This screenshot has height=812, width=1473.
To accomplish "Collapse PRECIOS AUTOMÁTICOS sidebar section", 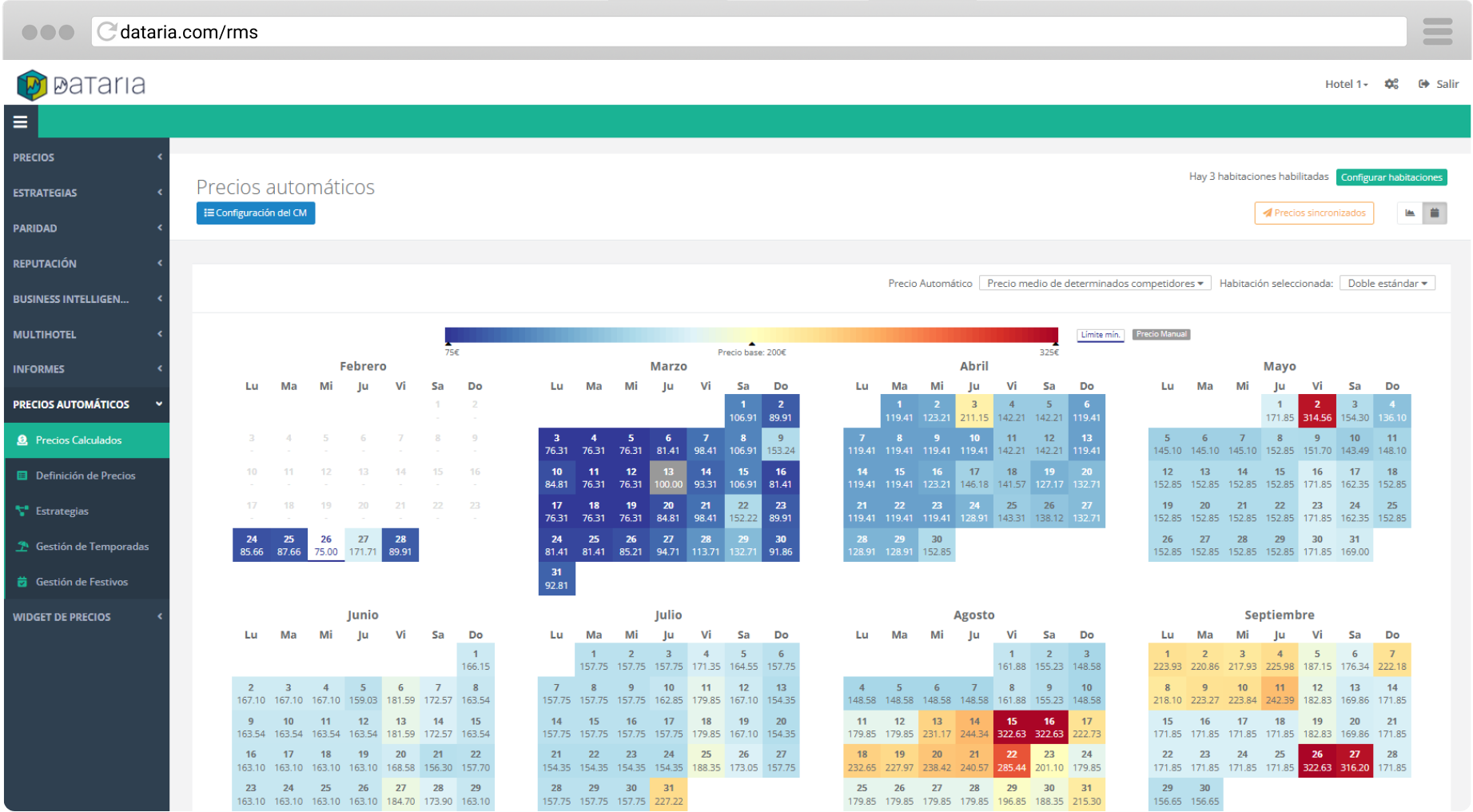I will point(86,404).
